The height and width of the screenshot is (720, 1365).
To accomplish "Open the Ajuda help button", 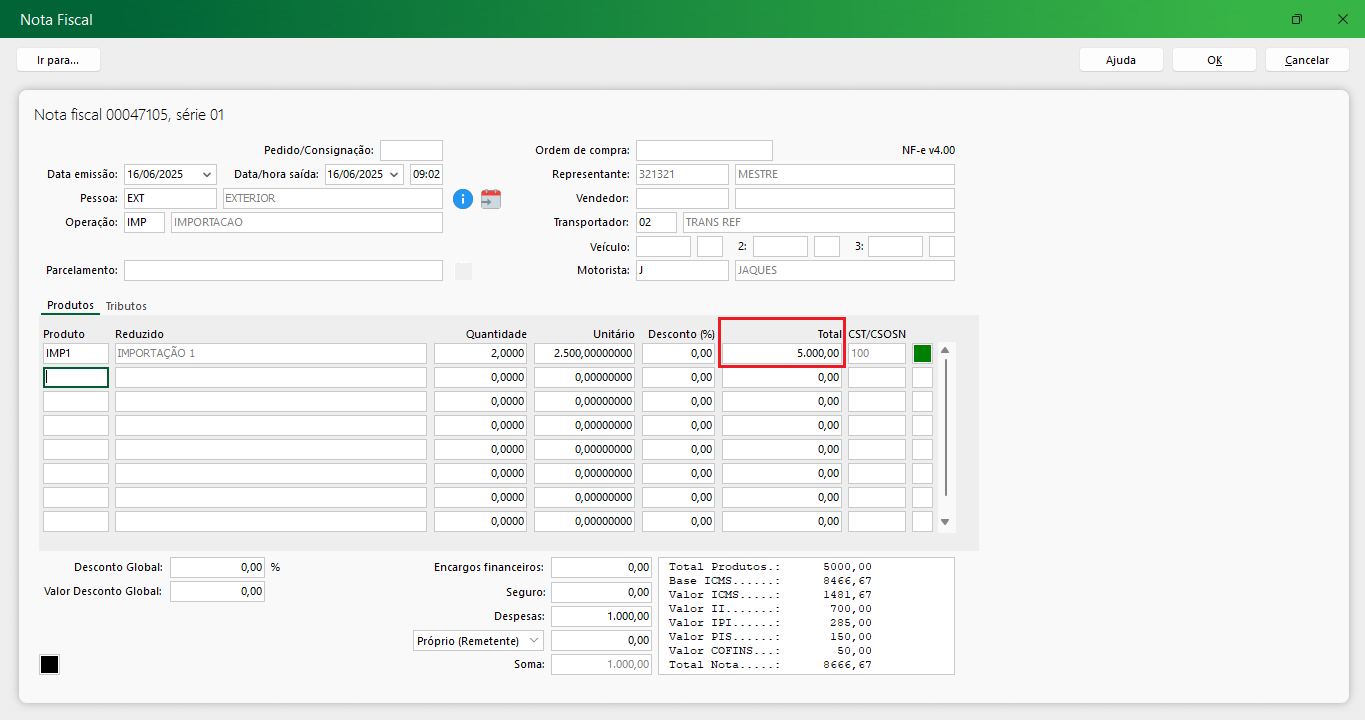I will pos(1120,60).
